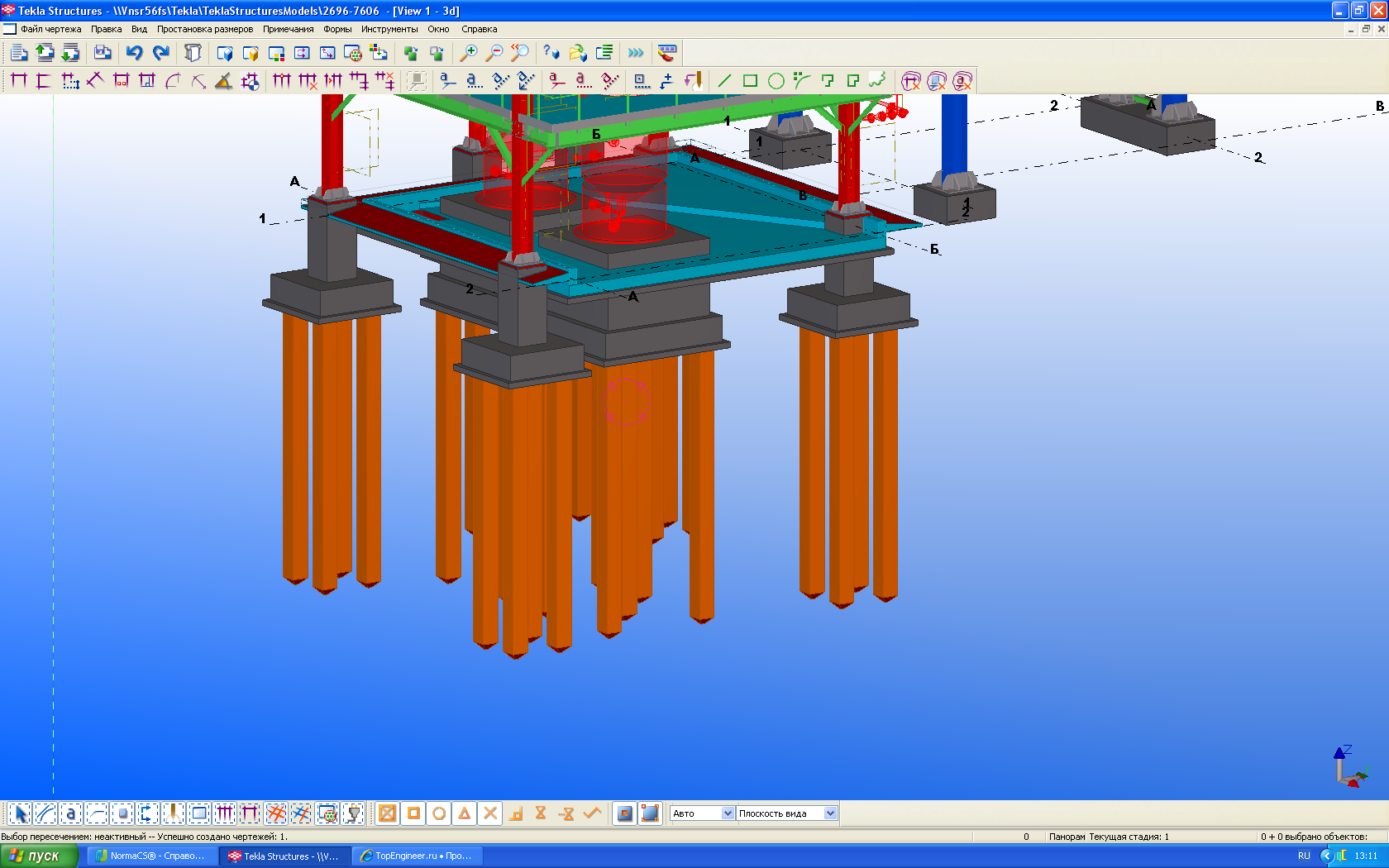Click the delete text marks circled icon

962,80
